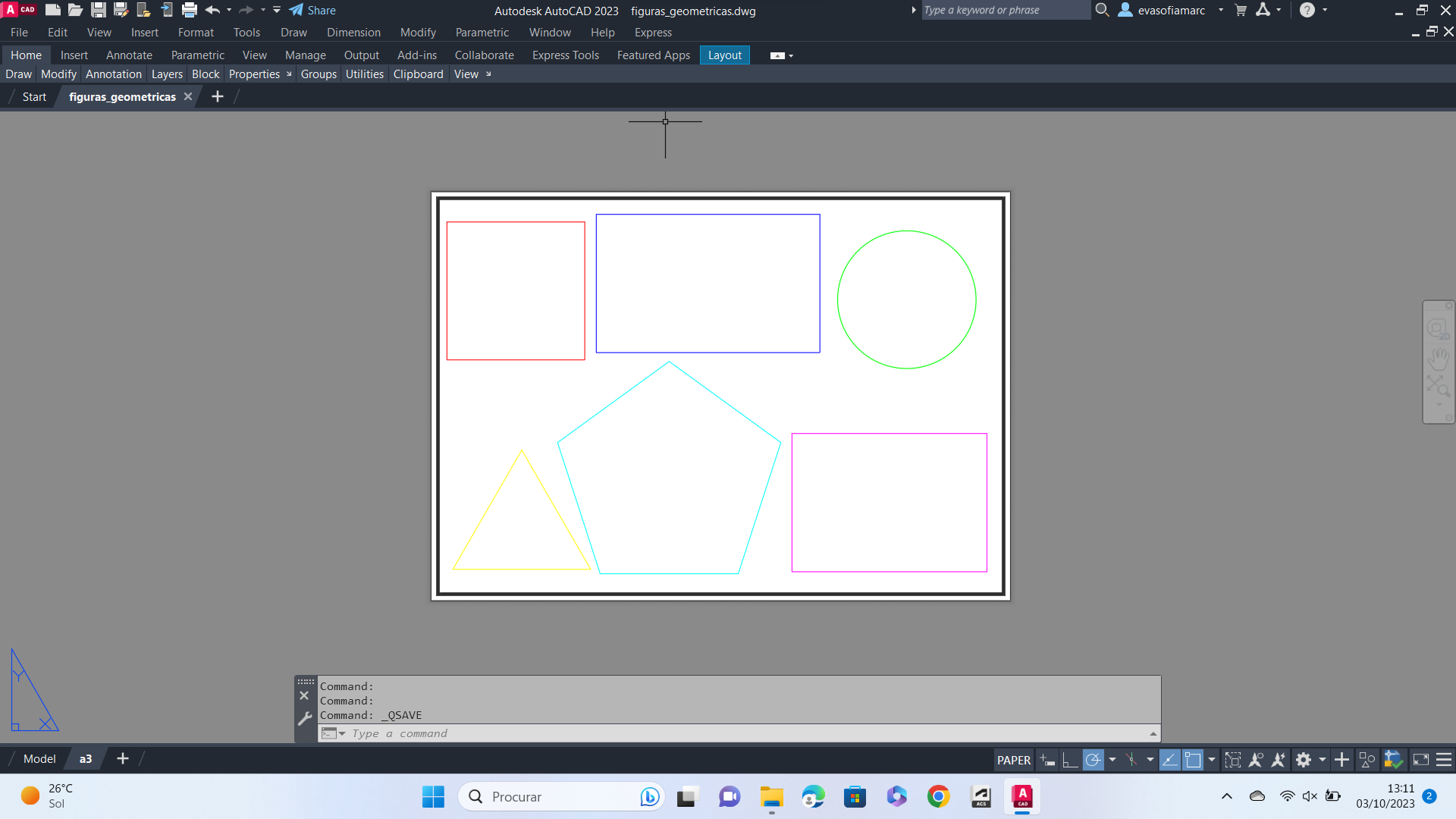Select the a3 layout tab

point(86,758)
